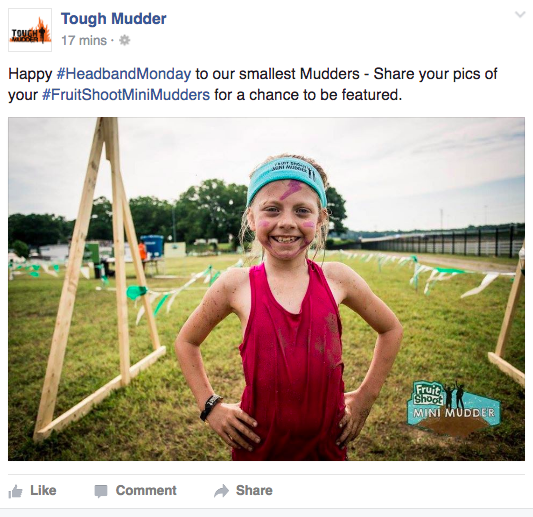Click the Share text button
This screenshot has width=533, height=517.
254,490
